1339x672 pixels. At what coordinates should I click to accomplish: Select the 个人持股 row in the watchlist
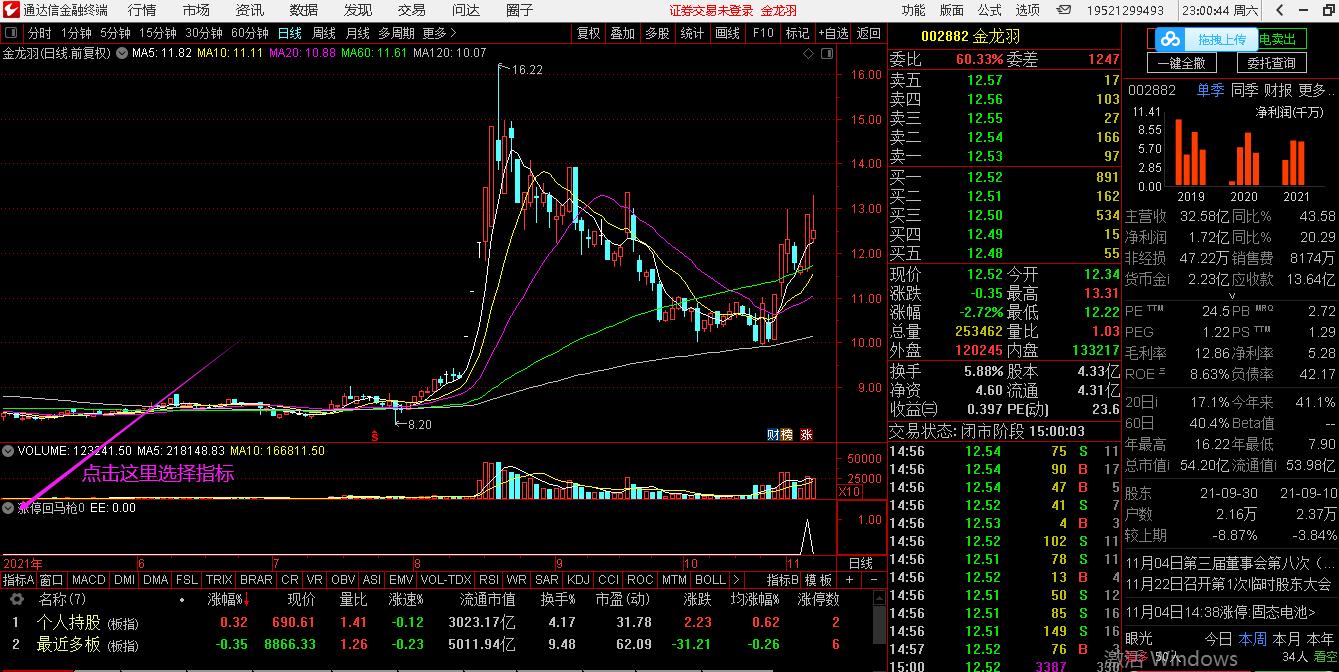[68, 622]
